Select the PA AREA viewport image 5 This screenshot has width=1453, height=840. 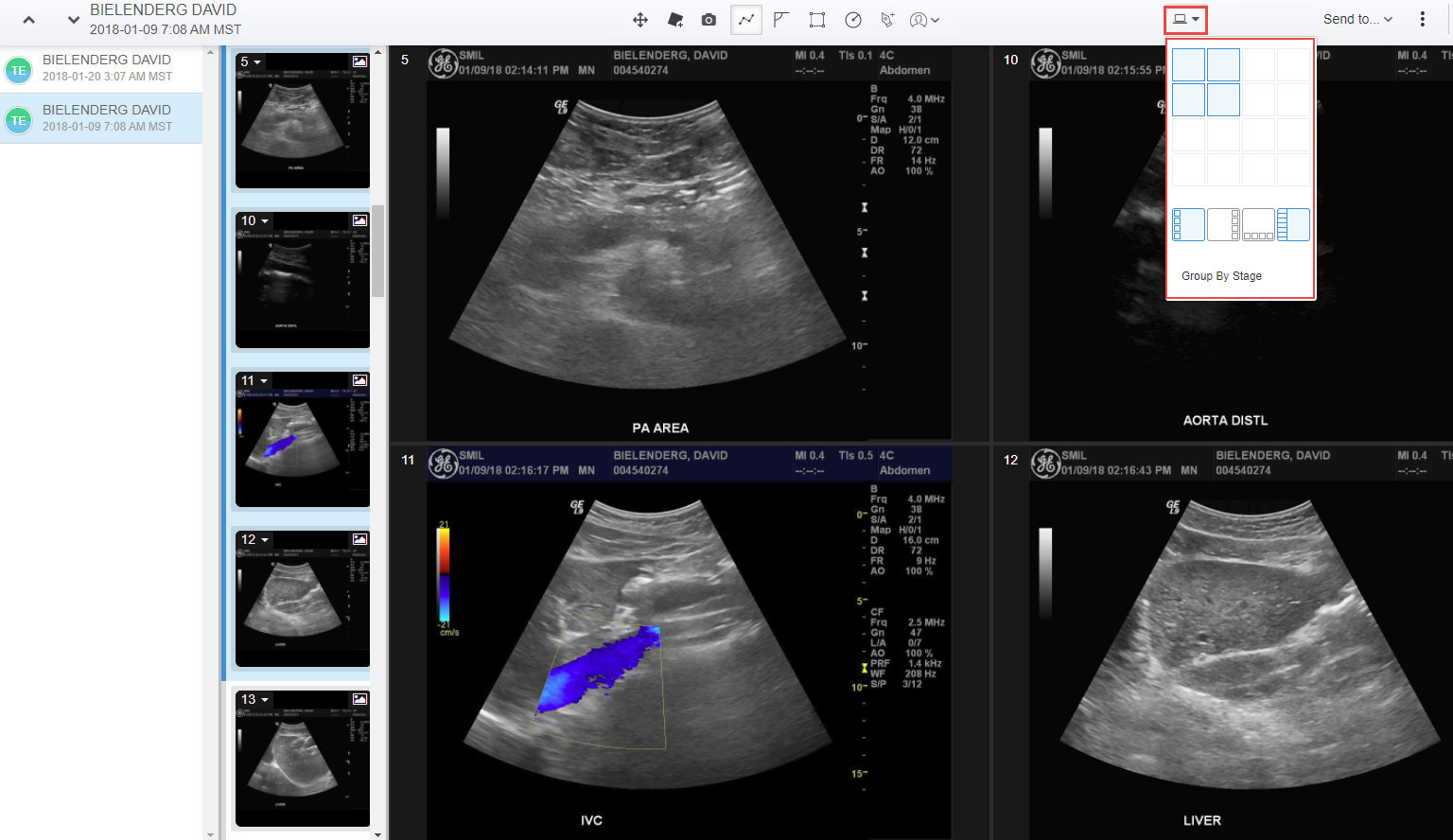(x=689, y=243)
